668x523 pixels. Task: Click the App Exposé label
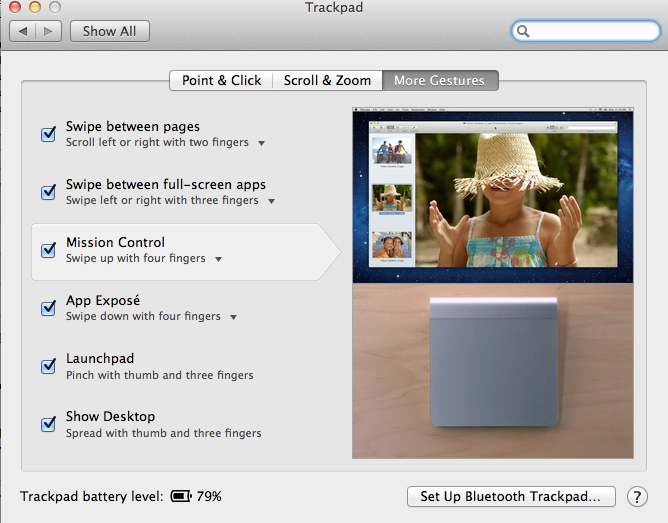[103, 301]
